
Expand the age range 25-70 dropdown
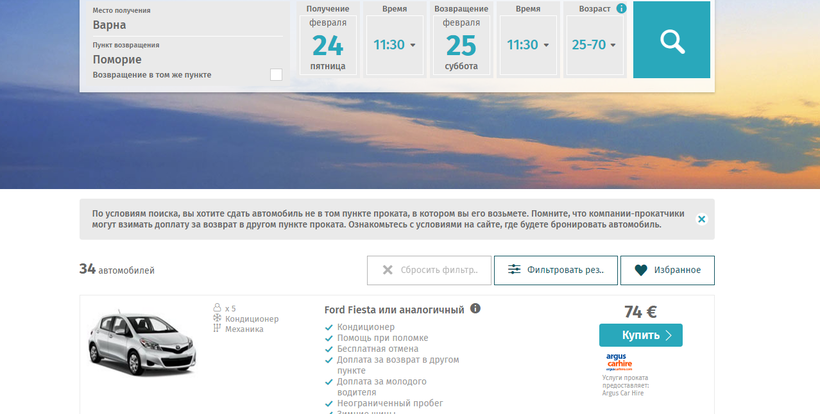pyautogui.click(x=594, y=45)
